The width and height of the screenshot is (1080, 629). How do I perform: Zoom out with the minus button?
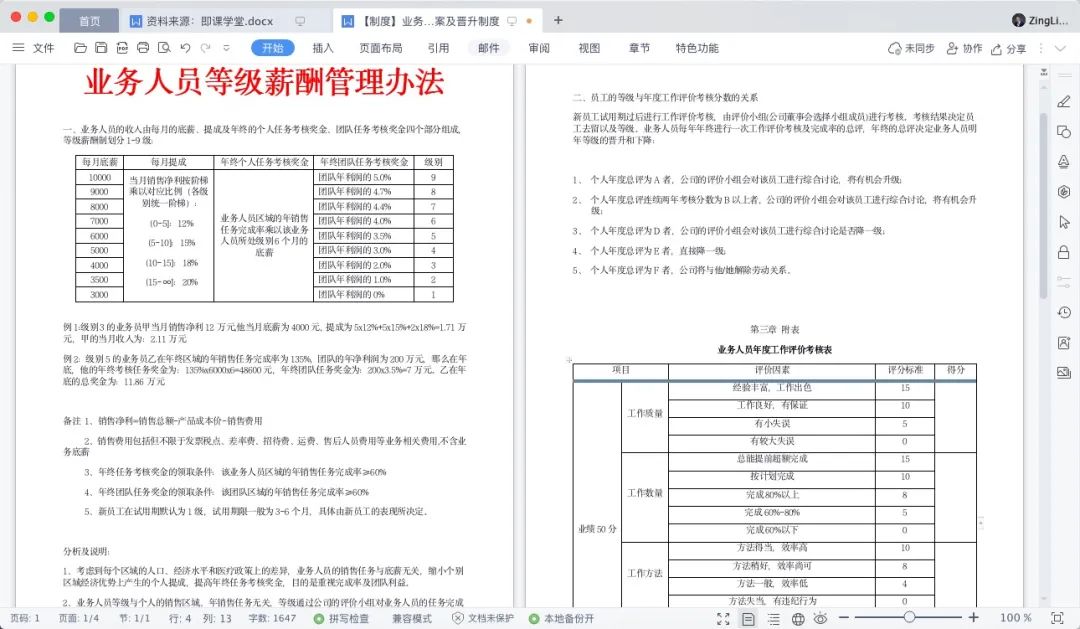pyautogui.click(x=844, y=617)
